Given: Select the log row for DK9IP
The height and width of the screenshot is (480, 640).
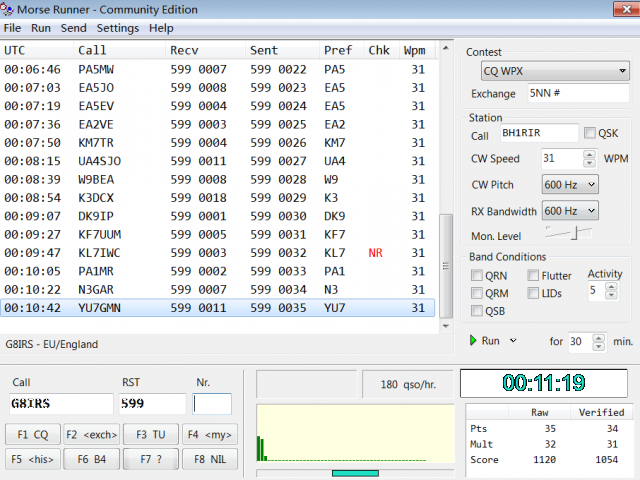Looking at the screenshot, I should 218,216.
